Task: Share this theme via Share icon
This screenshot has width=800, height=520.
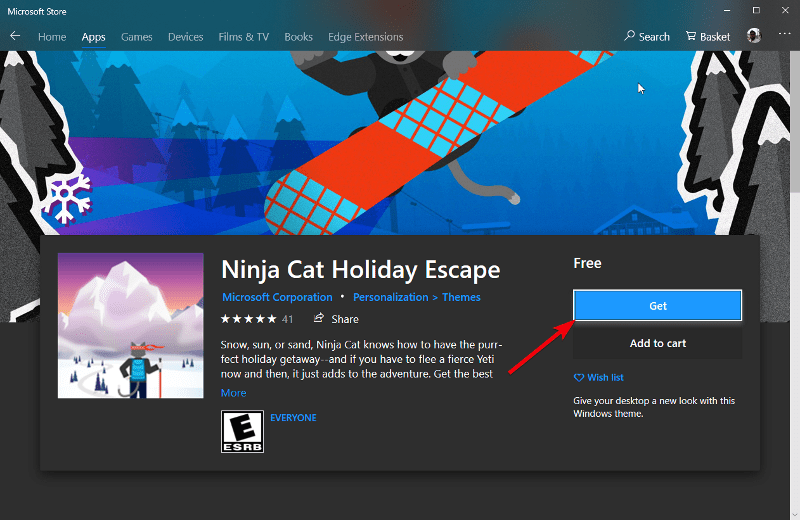Action: 336,319
